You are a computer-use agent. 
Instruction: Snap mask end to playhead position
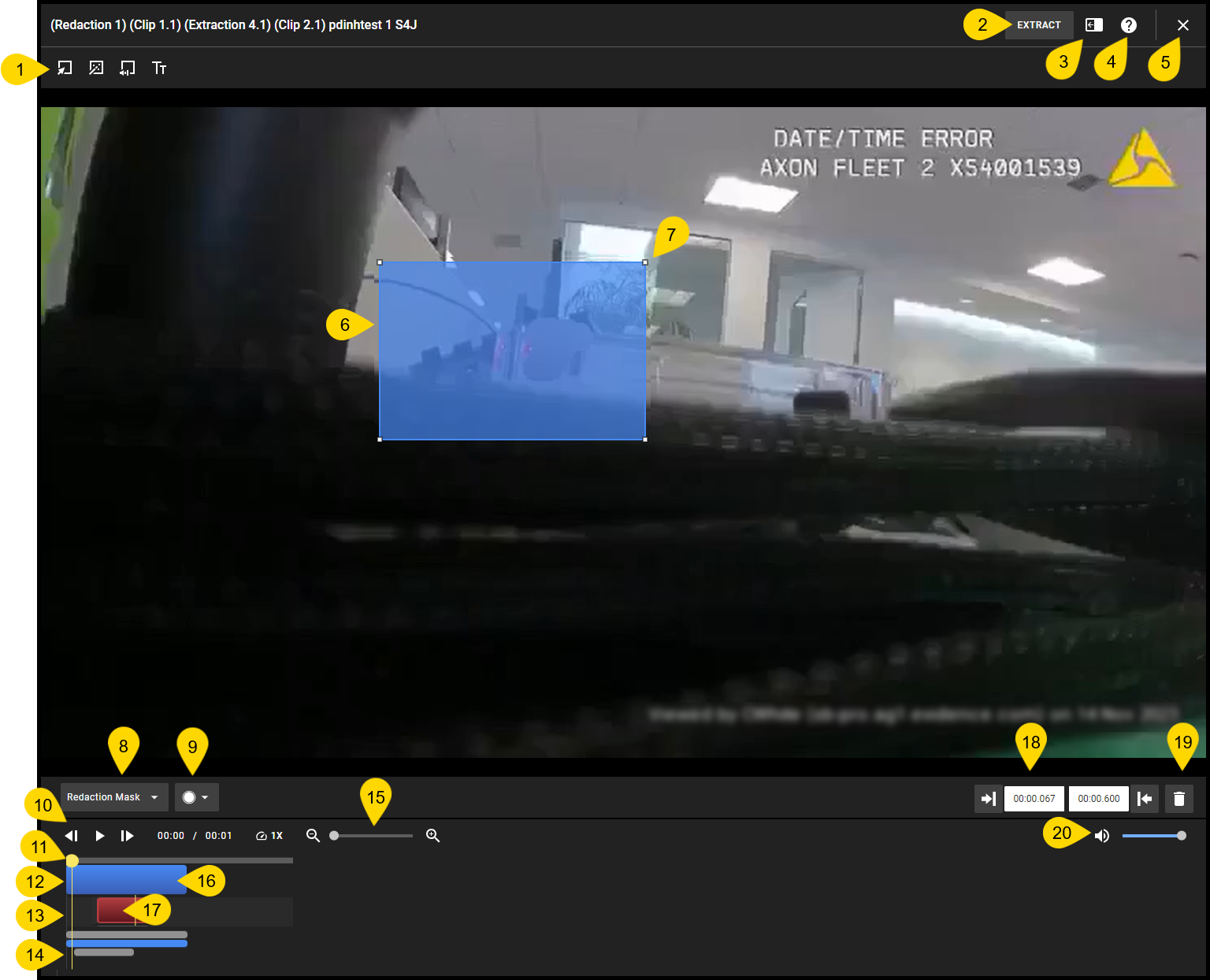tap(1145, 798)
